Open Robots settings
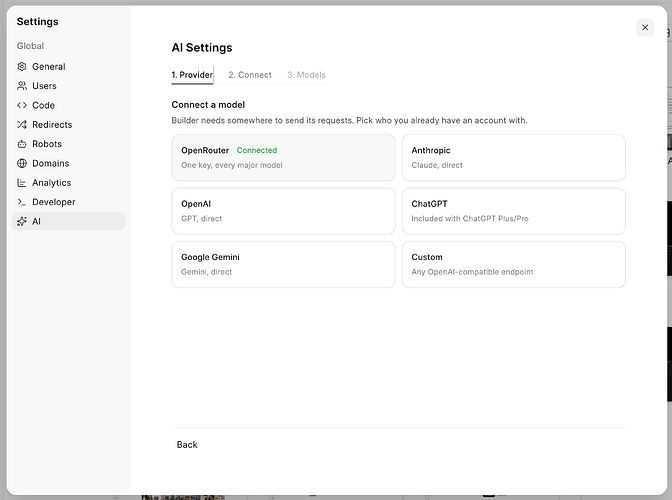Image resolution: width=672 pixels, height=500 pixels. coord(69,144)
